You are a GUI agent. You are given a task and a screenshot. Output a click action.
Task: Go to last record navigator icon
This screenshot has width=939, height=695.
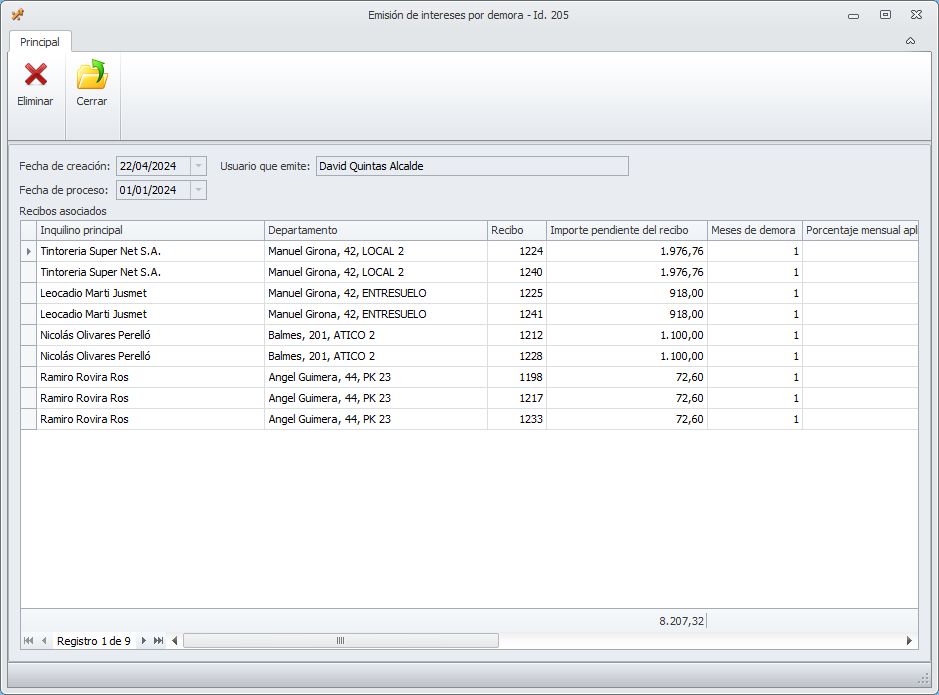point(158,640)
